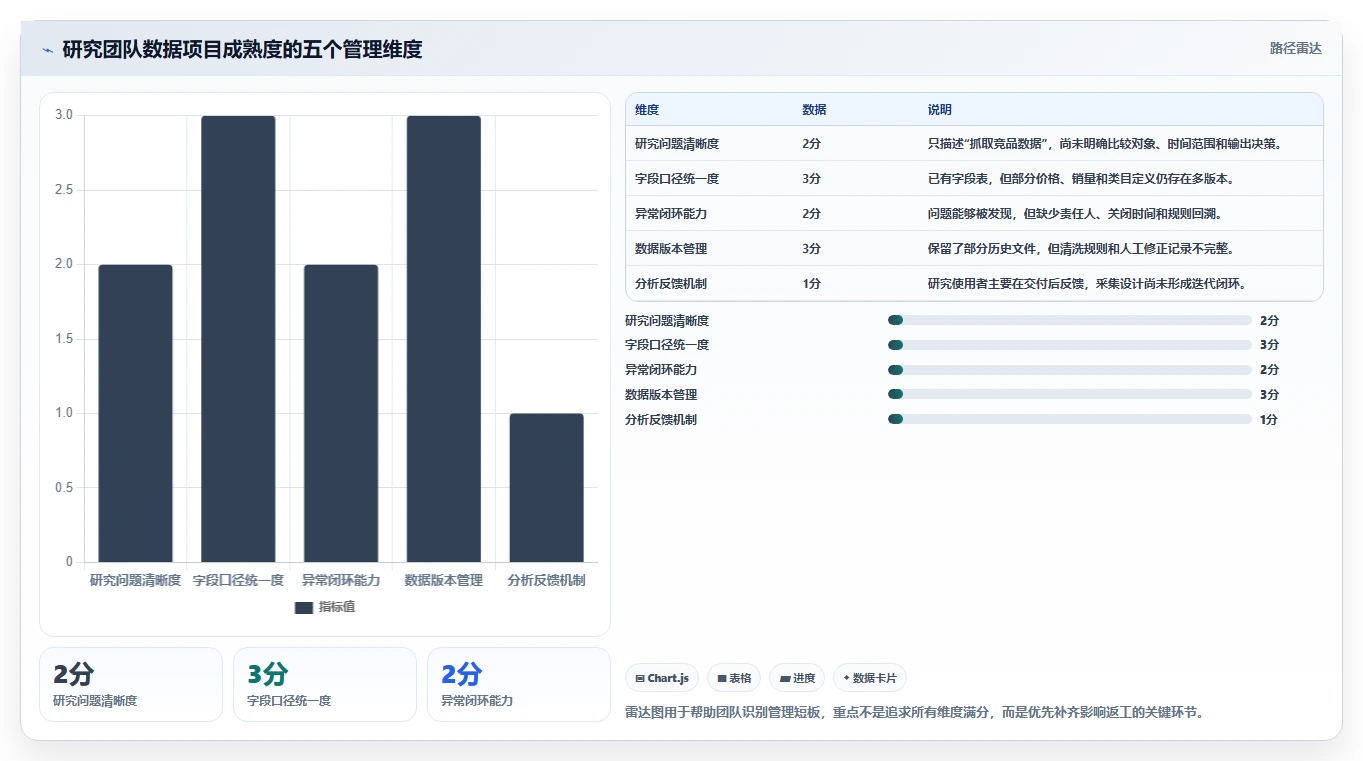The image size is (1363, 761).
Task: Click the 路径雷达 label in the header
Action: click(x=1295, y=48)
